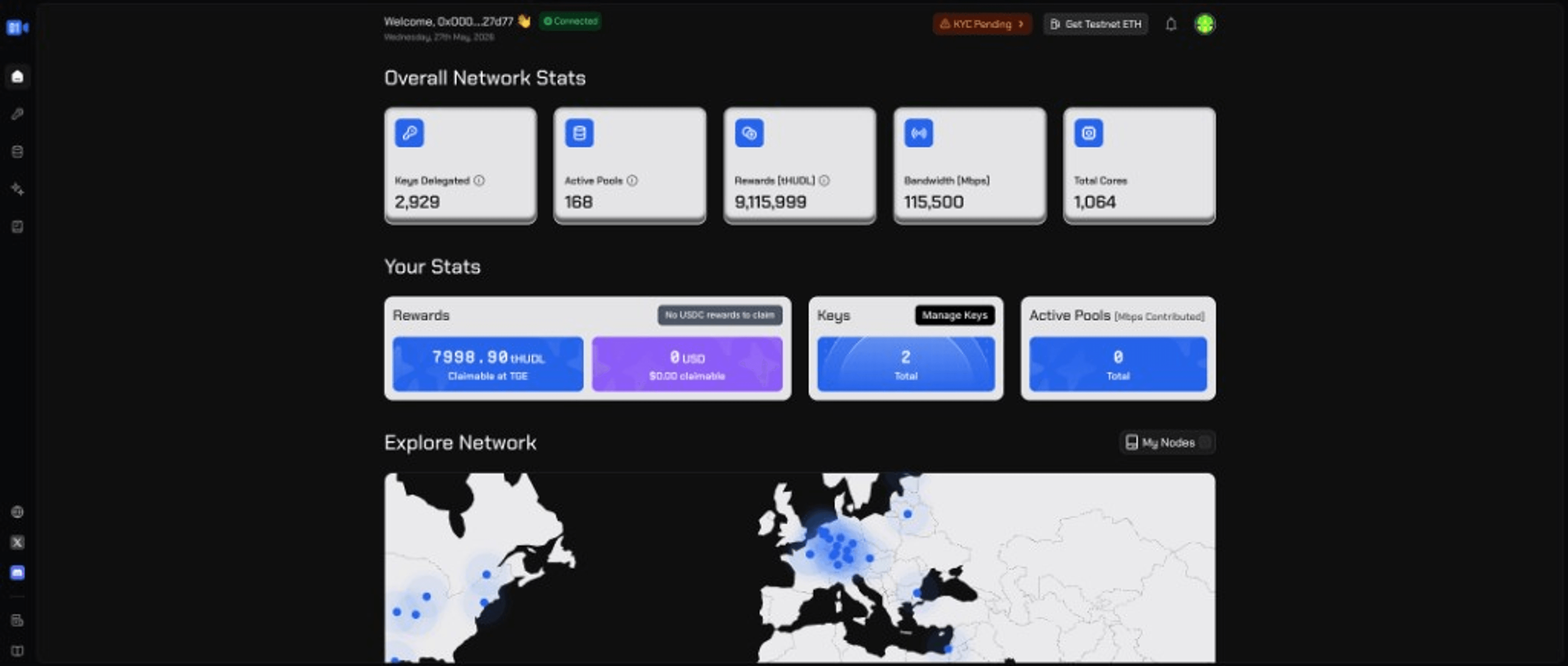Viewport: 1568px width, 666px height.
Task: Click the Active Pools database icon
Action: [579, 133]
